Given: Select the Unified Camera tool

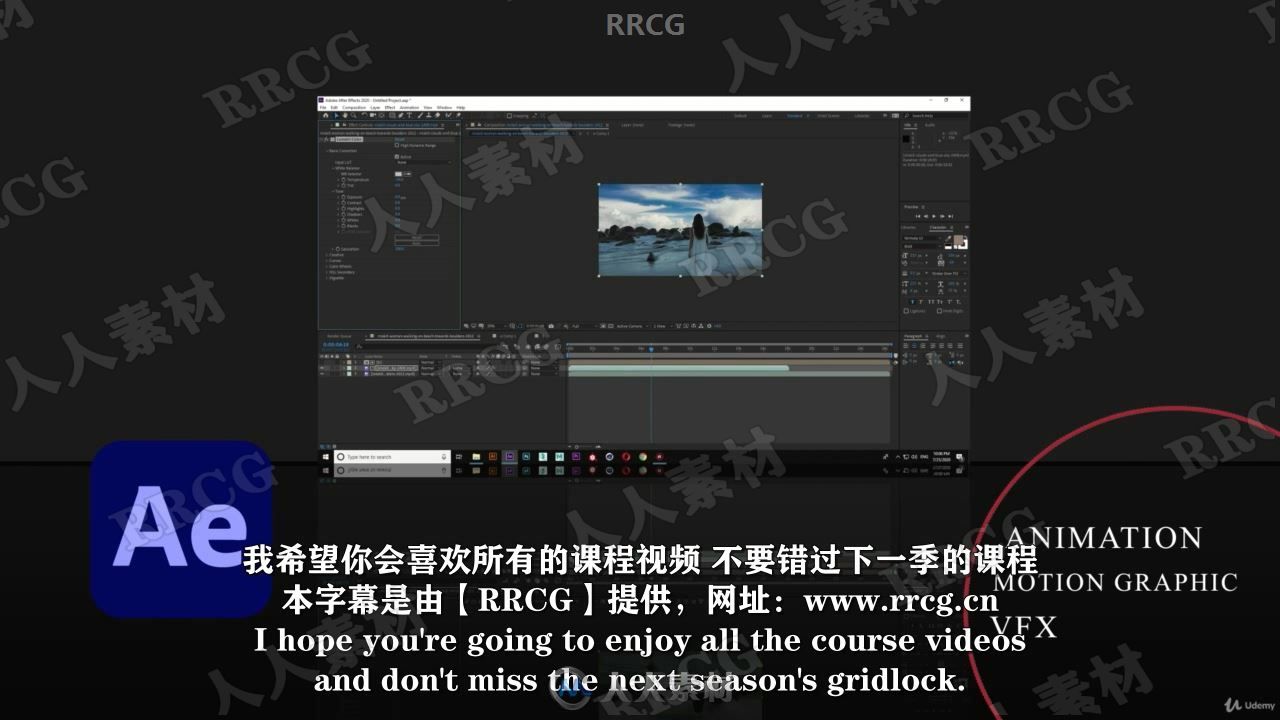Looking at the screenshot, I should coord(372,115).
